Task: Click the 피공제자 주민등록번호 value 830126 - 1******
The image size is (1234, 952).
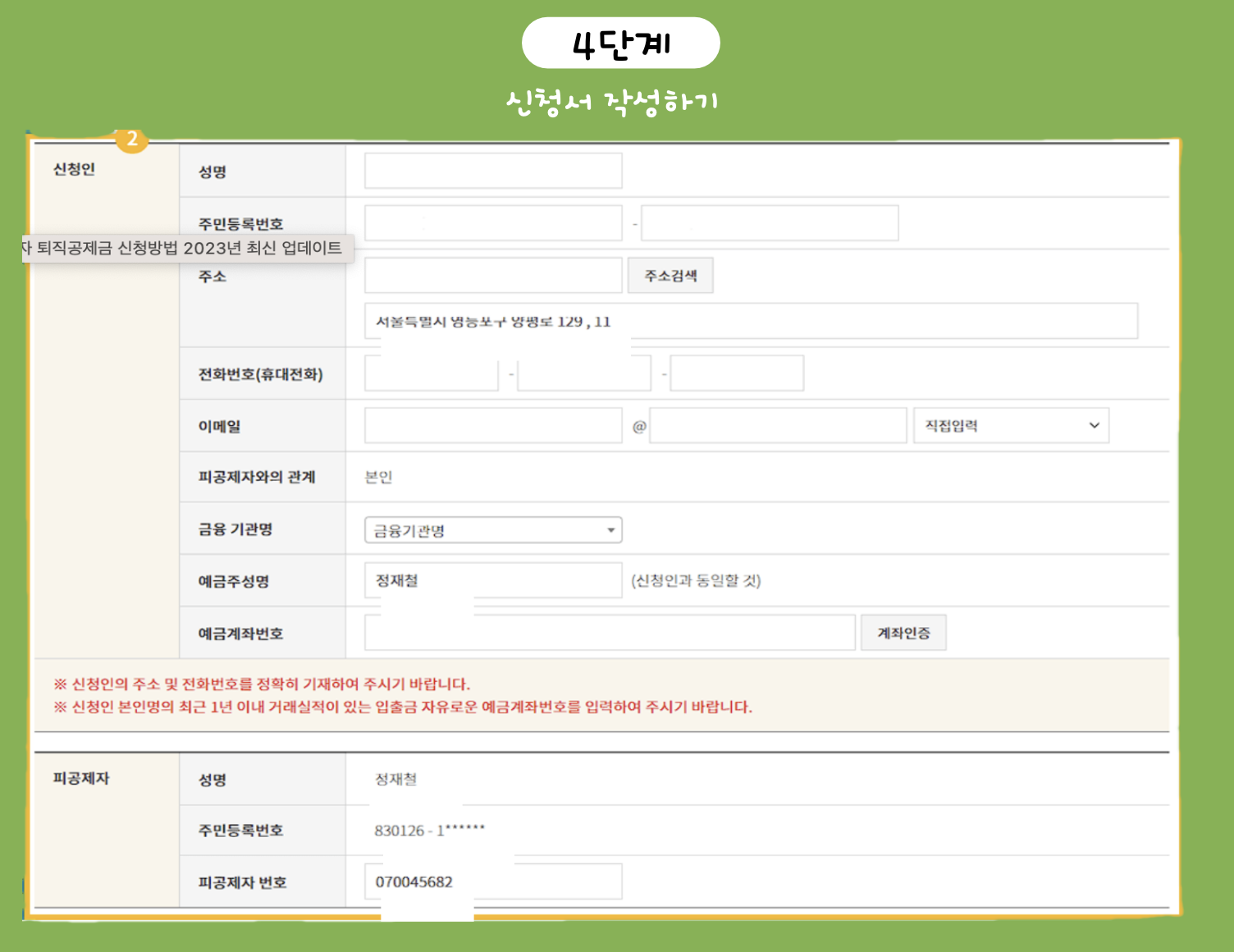Action: pos(430,830)
